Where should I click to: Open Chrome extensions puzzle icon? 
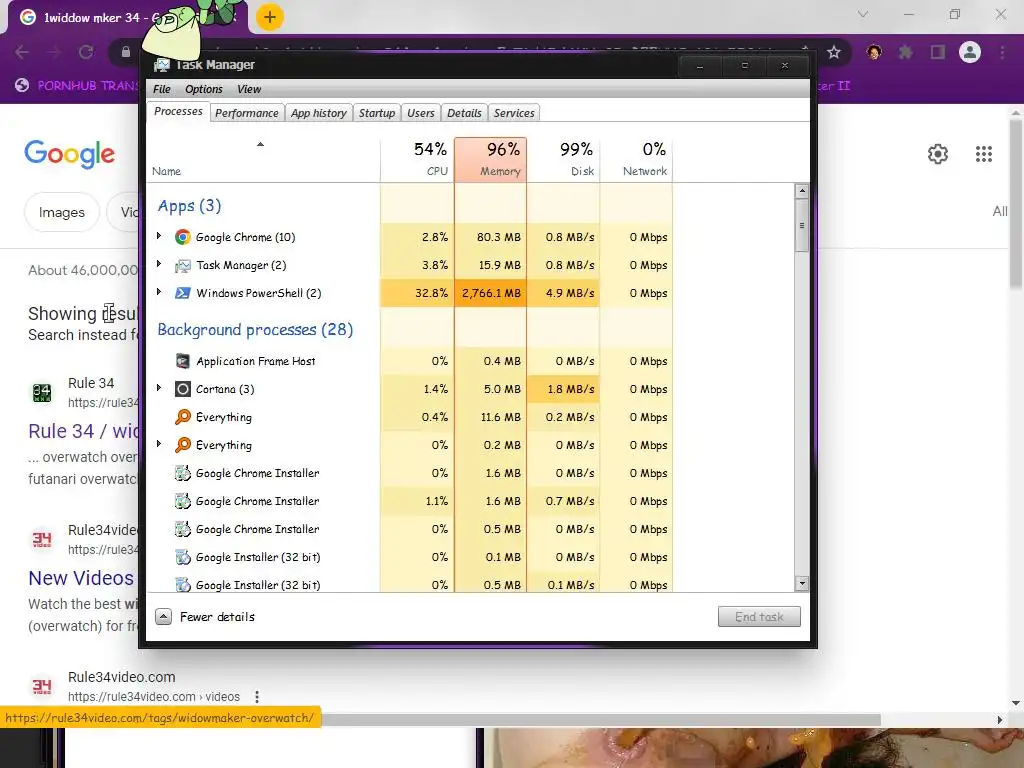tap(906, 52)
